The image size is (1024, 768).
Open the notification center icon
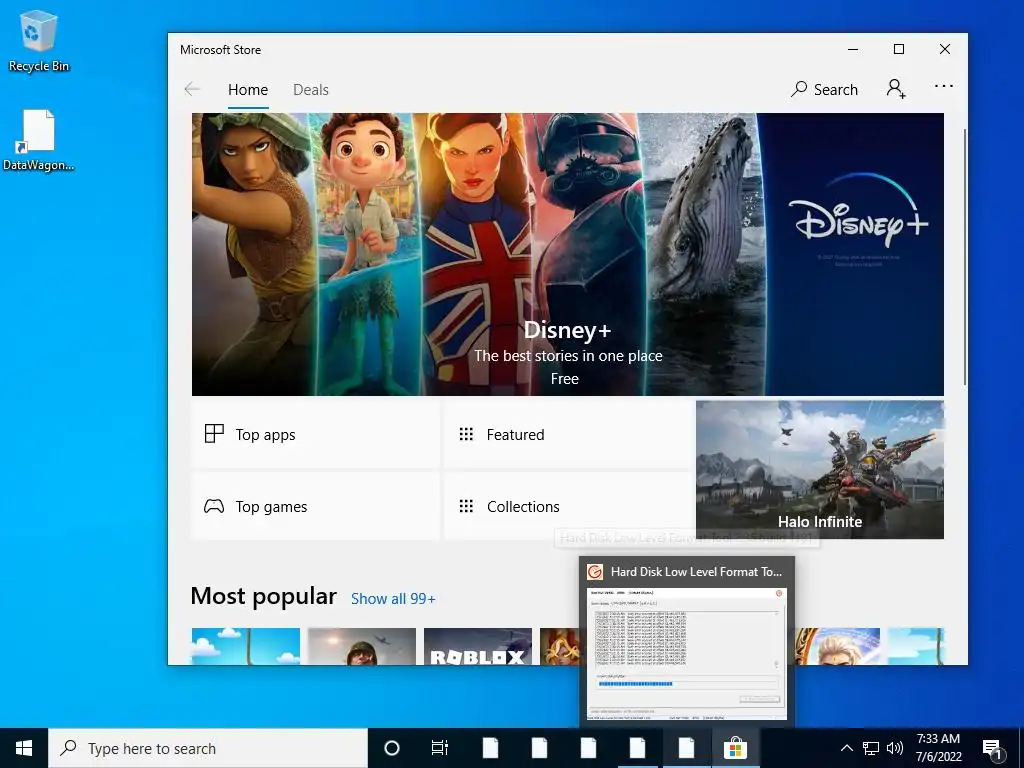coord(993,748)
